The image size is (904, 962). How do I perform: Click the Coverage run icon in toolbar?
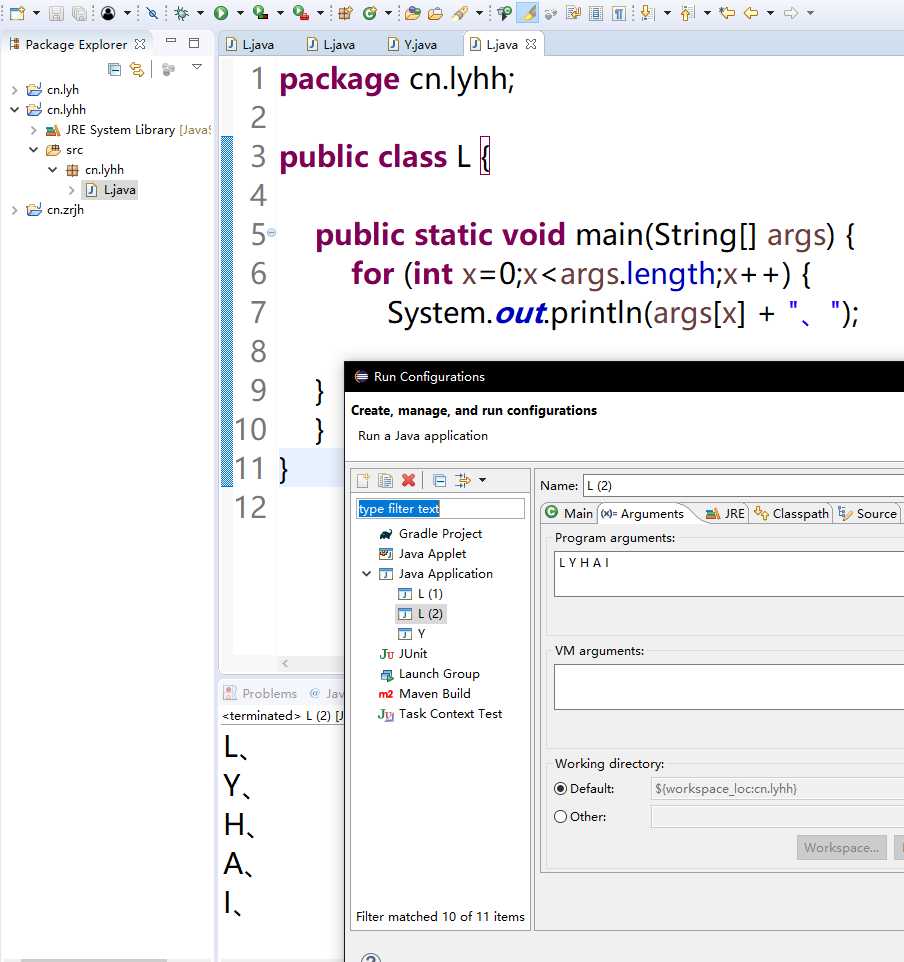pos(260,13)
